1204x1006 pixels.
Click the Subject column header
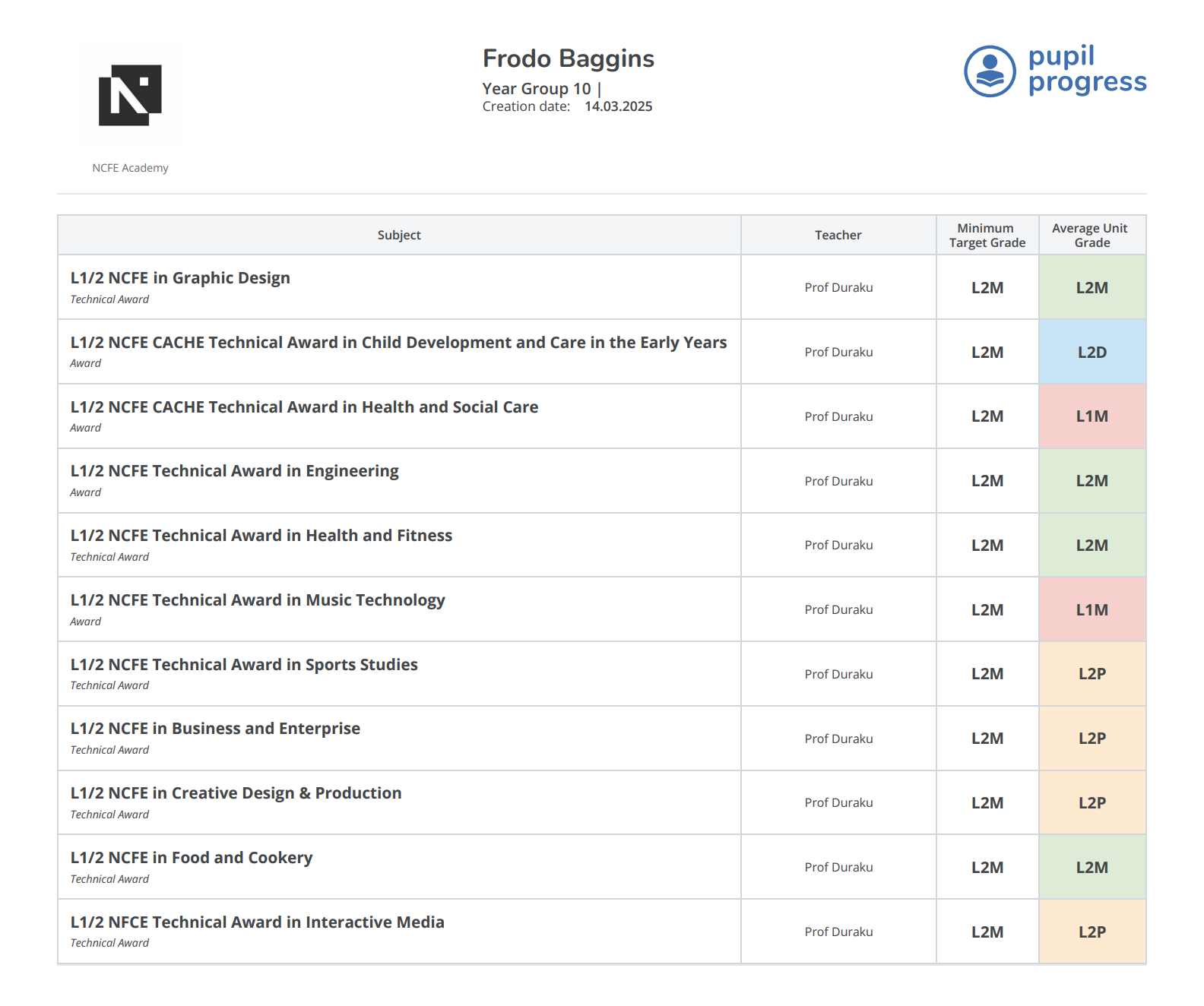pos(398,236)
